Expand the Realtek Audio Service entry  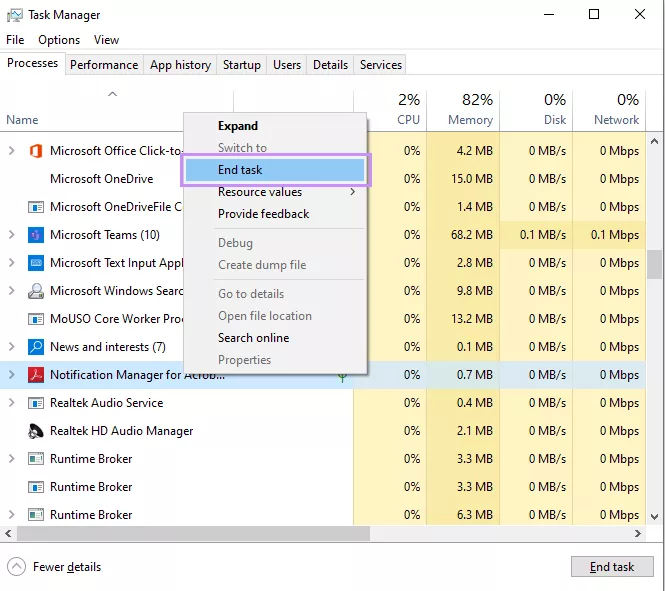coord(12,403)
